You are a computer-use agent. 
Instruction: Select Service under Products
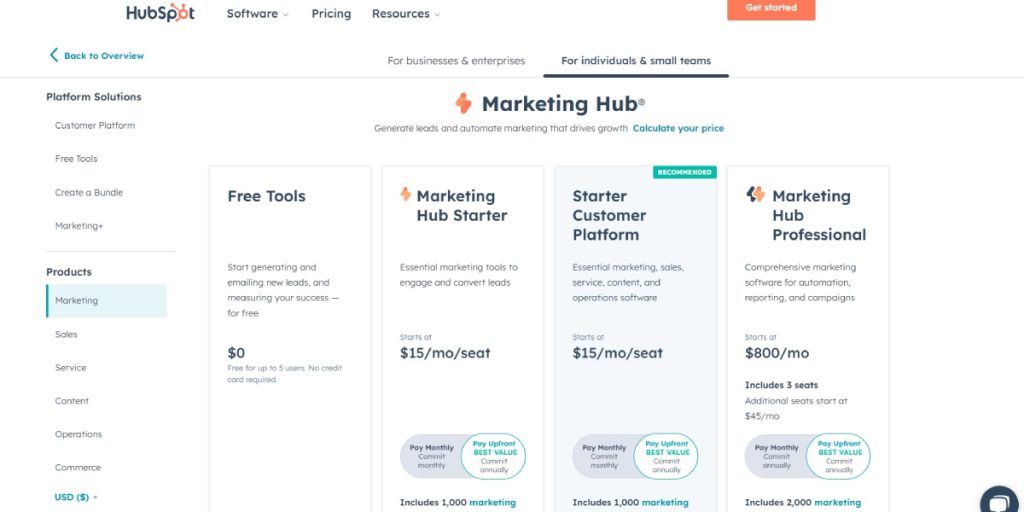tap(71, 368)
